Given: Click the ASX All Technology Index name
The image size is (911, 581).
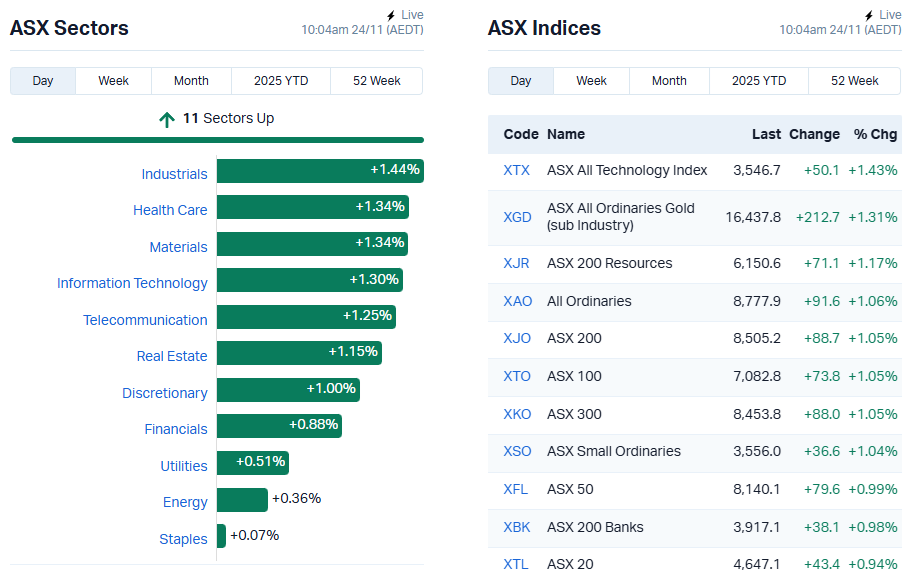Looking at the screenshot, I should tap(627, 170).
